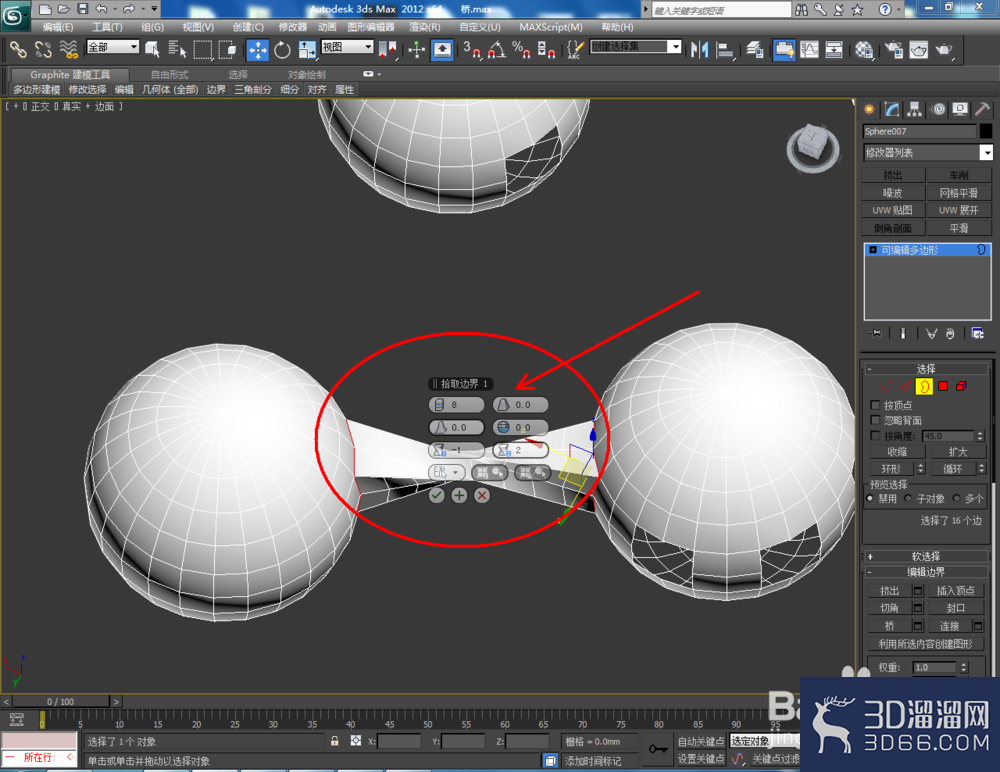
Task: Open 视图 reference coordinate dropdown
Action: click(x=347, y=47)
